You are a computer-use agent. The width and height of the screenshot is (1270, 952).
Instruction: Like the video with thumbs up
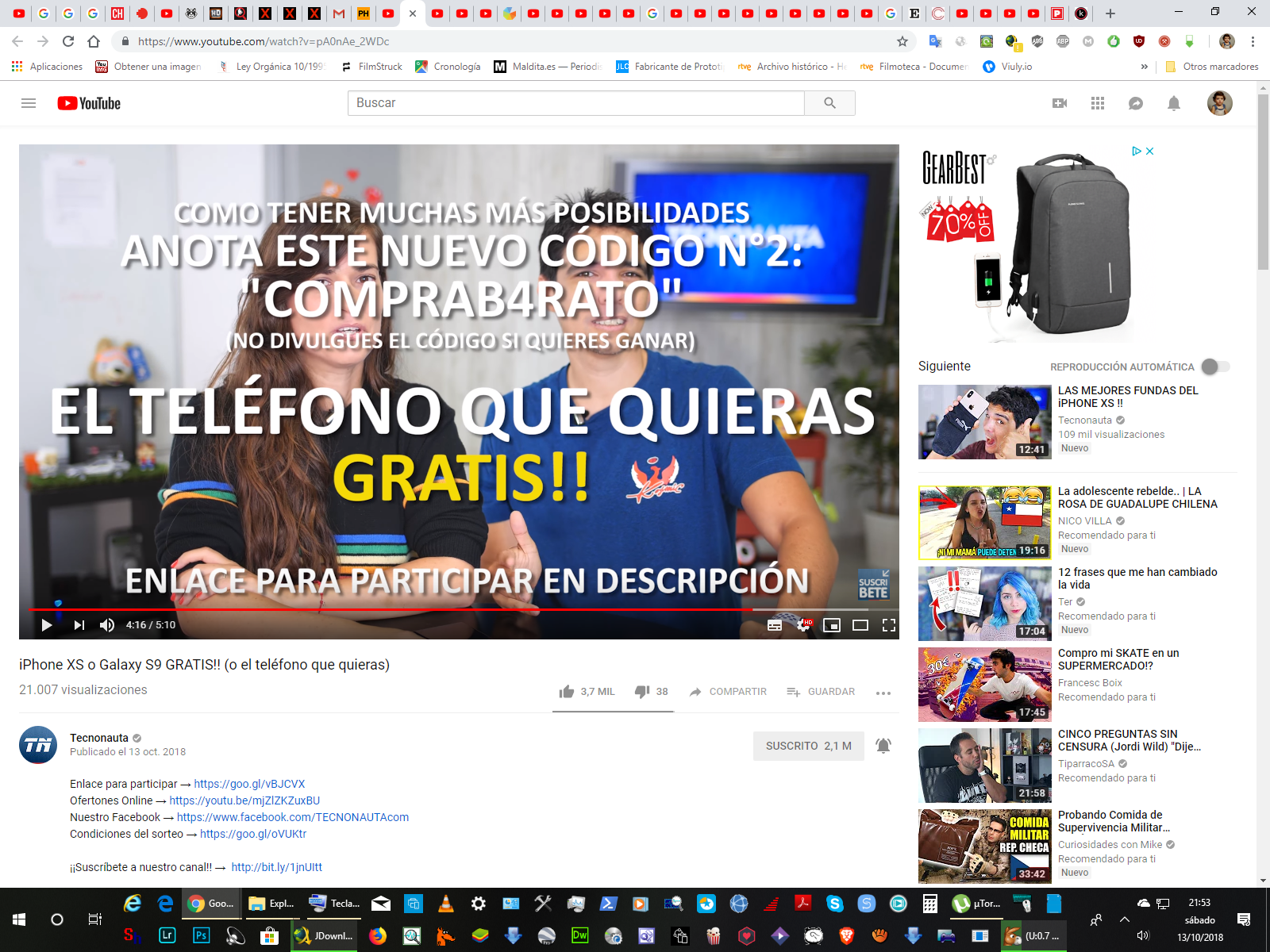(x=566, y=692)
